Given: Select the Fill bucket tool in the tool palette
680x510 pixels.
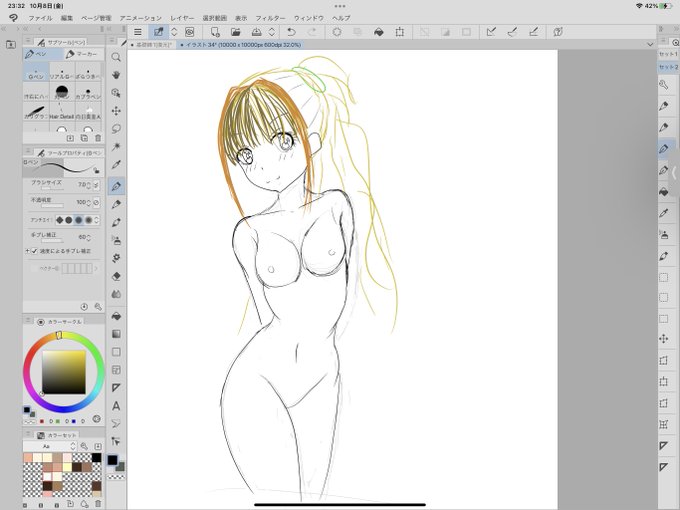Looking at the screenshot, I should (x=116, y=316).
